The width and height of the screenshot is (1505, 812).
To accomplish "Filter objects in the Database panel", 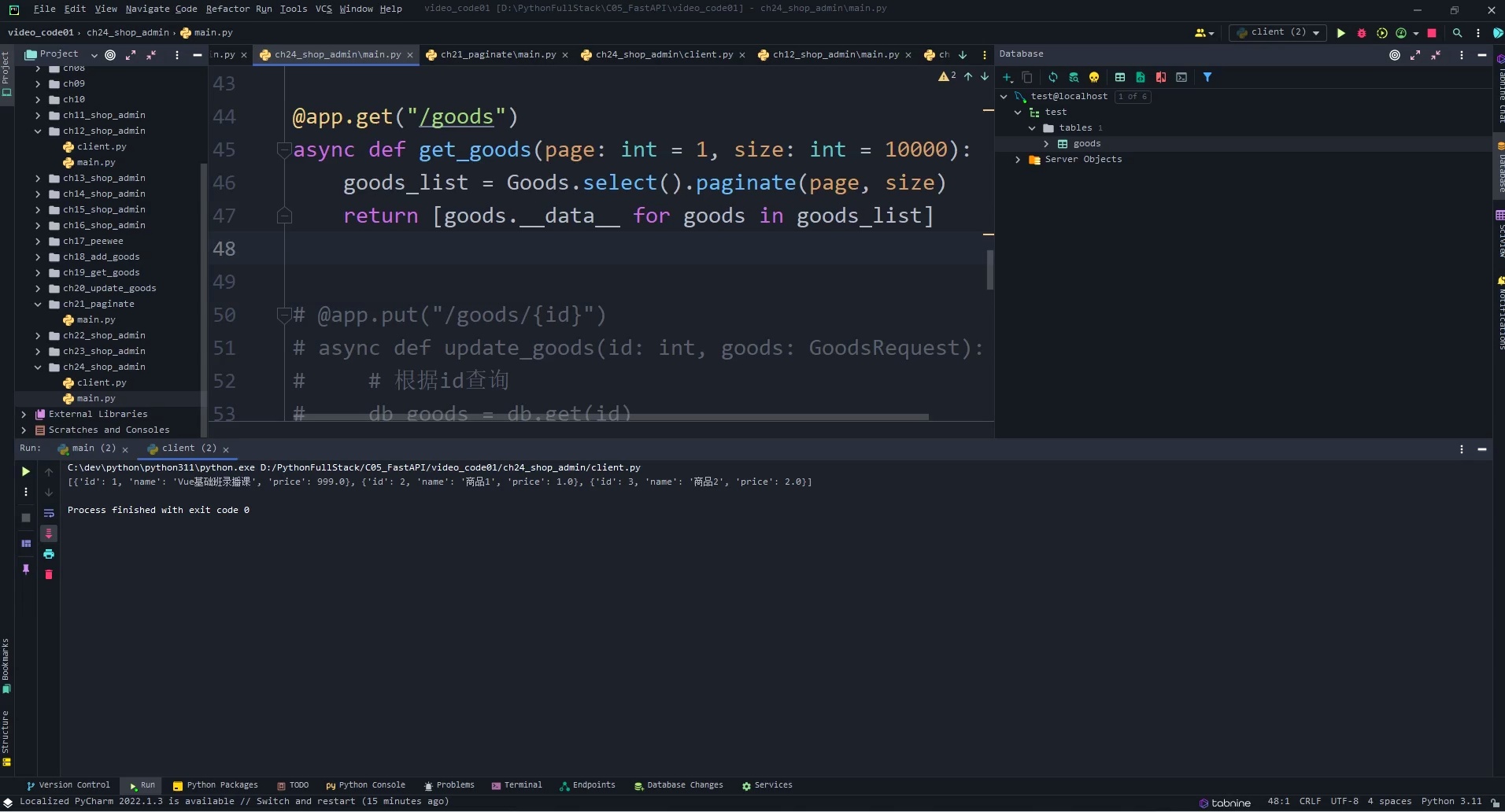I will click(1208, 77).
